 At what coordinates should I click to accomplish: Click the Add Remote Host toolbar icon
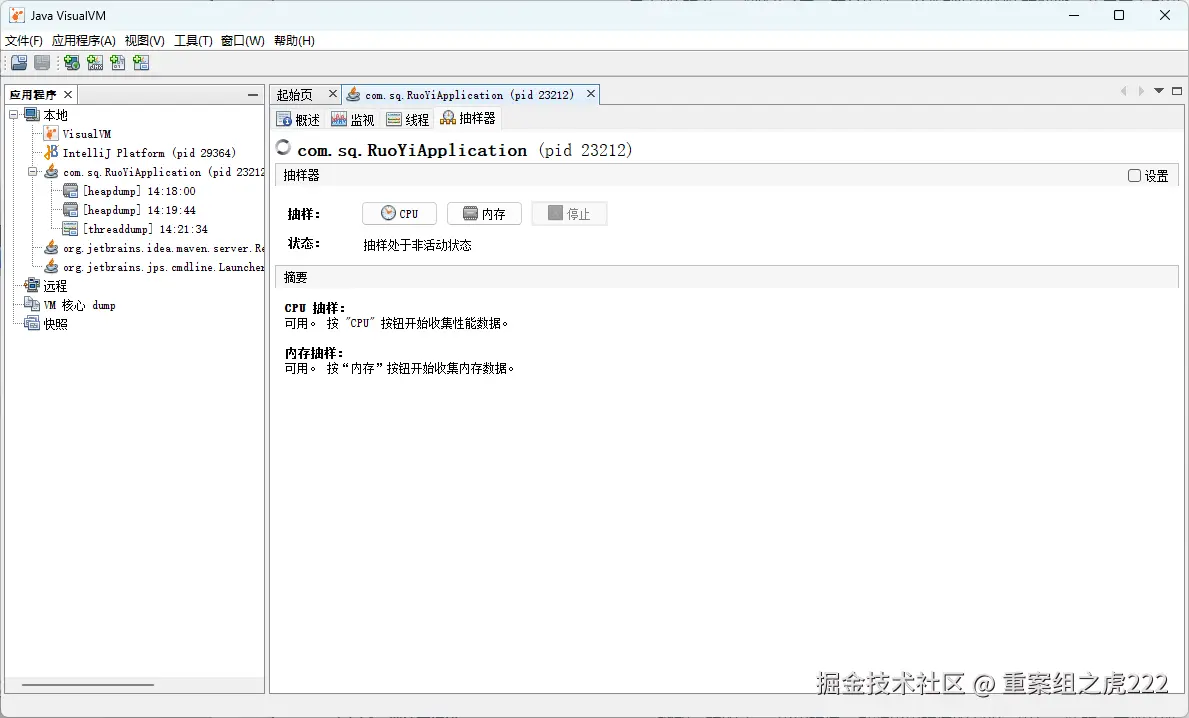click(72, 63)
